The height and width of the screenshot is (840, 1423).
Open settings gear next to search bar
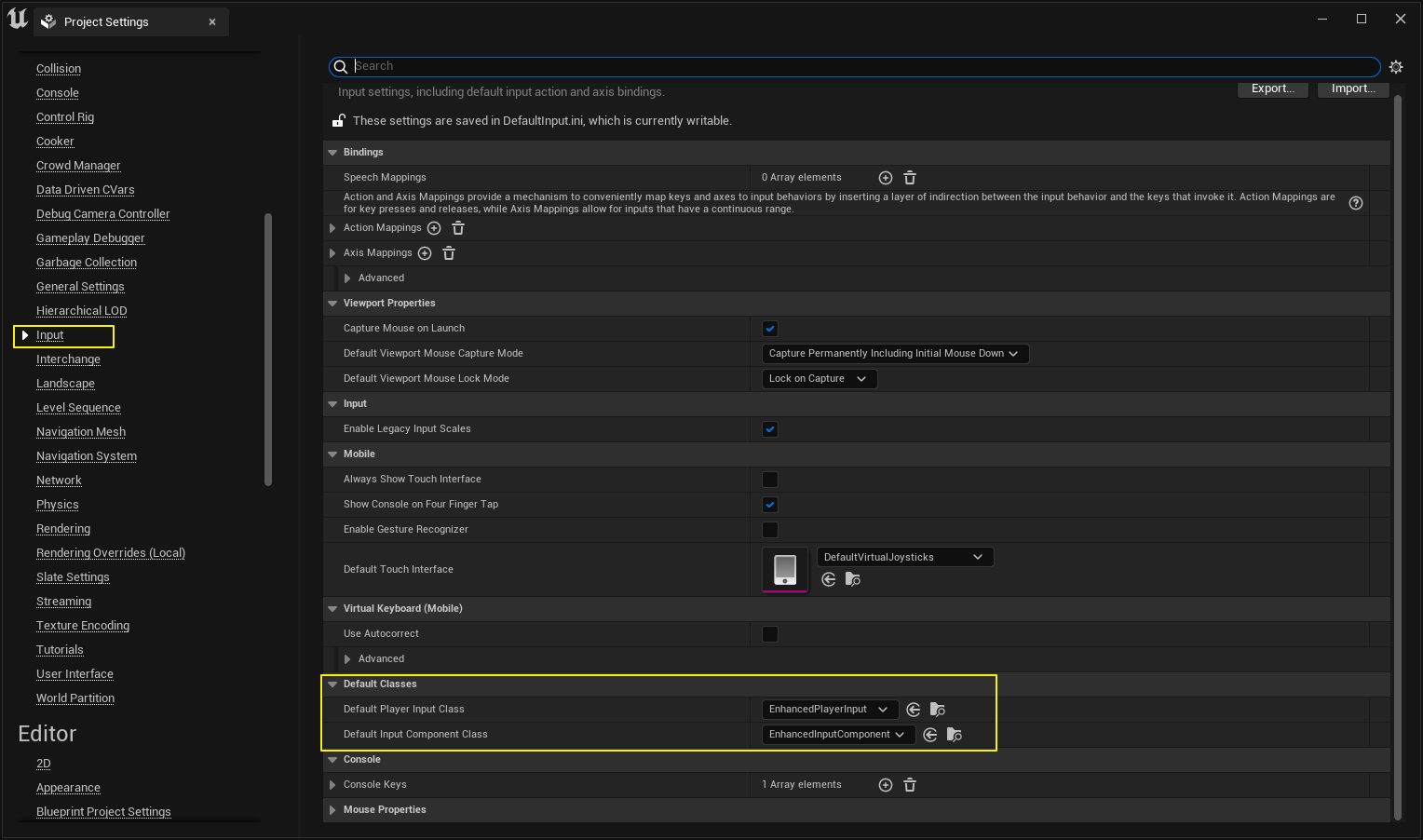click(x=1395, y=67)
